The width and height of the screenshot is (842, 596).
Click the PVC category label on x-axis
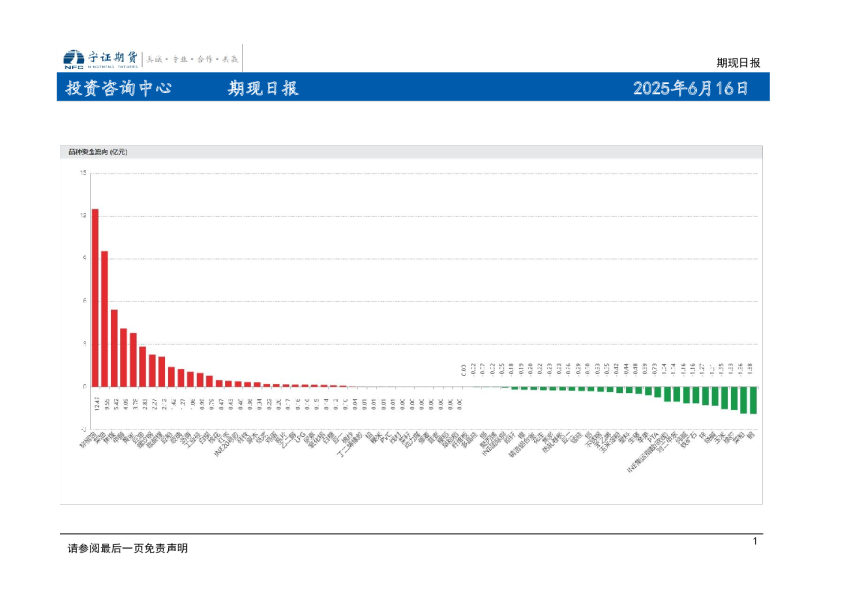(384, 437)
